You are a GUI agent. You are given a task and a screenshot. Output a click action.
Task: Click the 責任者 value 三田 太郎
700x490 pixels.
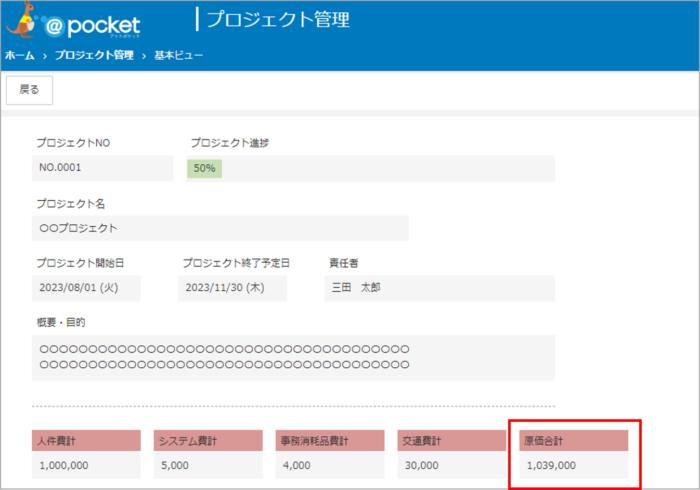click(x=439, y=288)
